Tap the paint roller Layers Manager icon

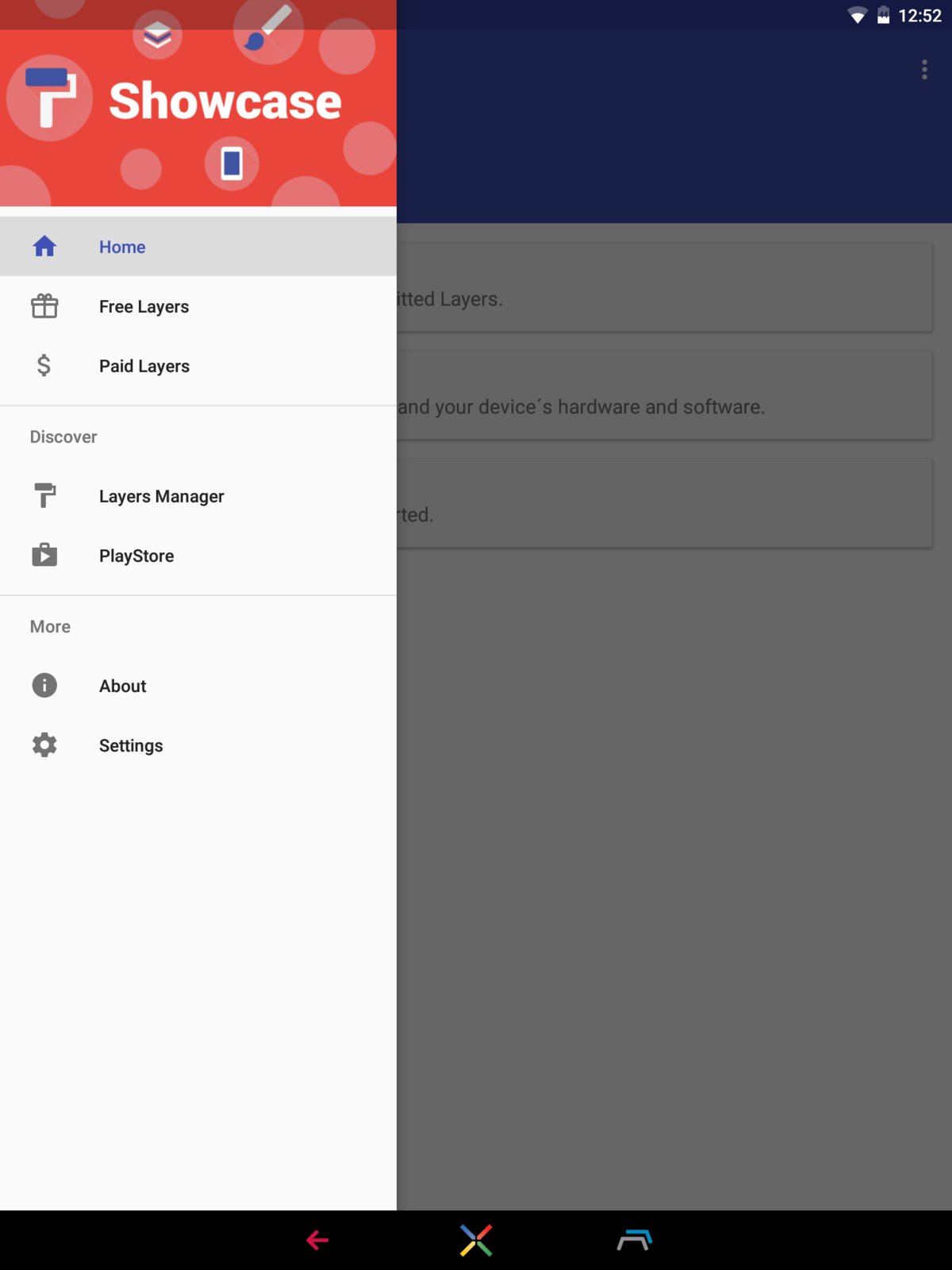click(44, 496)
